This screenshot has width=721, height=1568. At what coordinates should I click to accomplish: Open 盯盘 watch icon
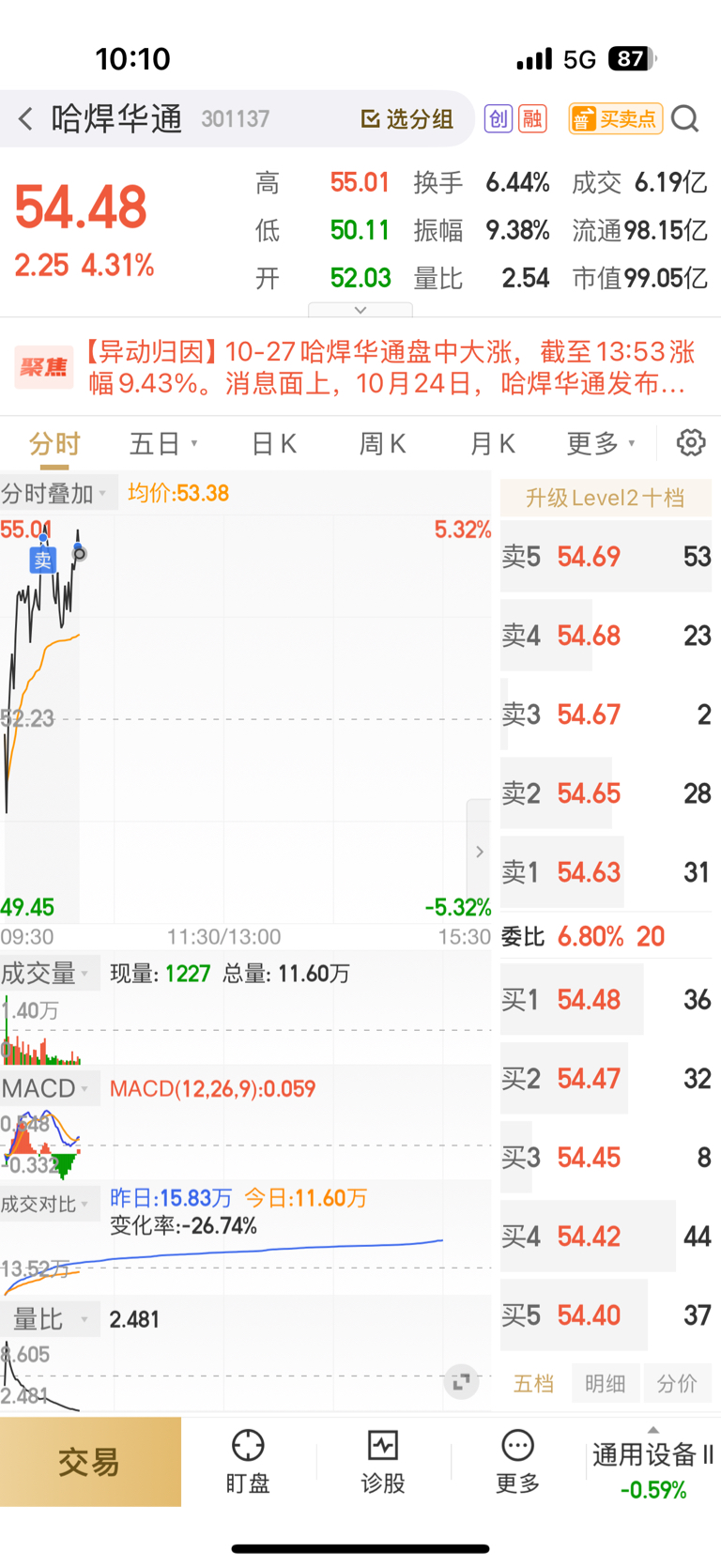pyautogui.click(x=248, y=1462)
